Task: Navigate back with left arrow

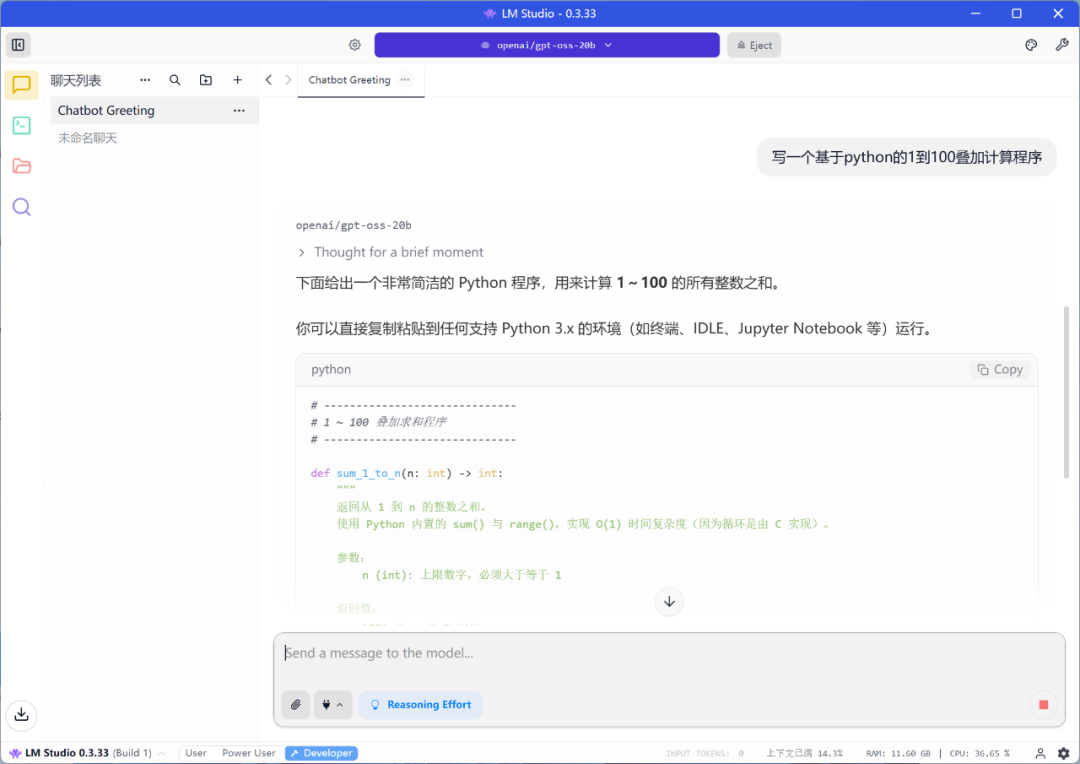Action: (269, 80)
